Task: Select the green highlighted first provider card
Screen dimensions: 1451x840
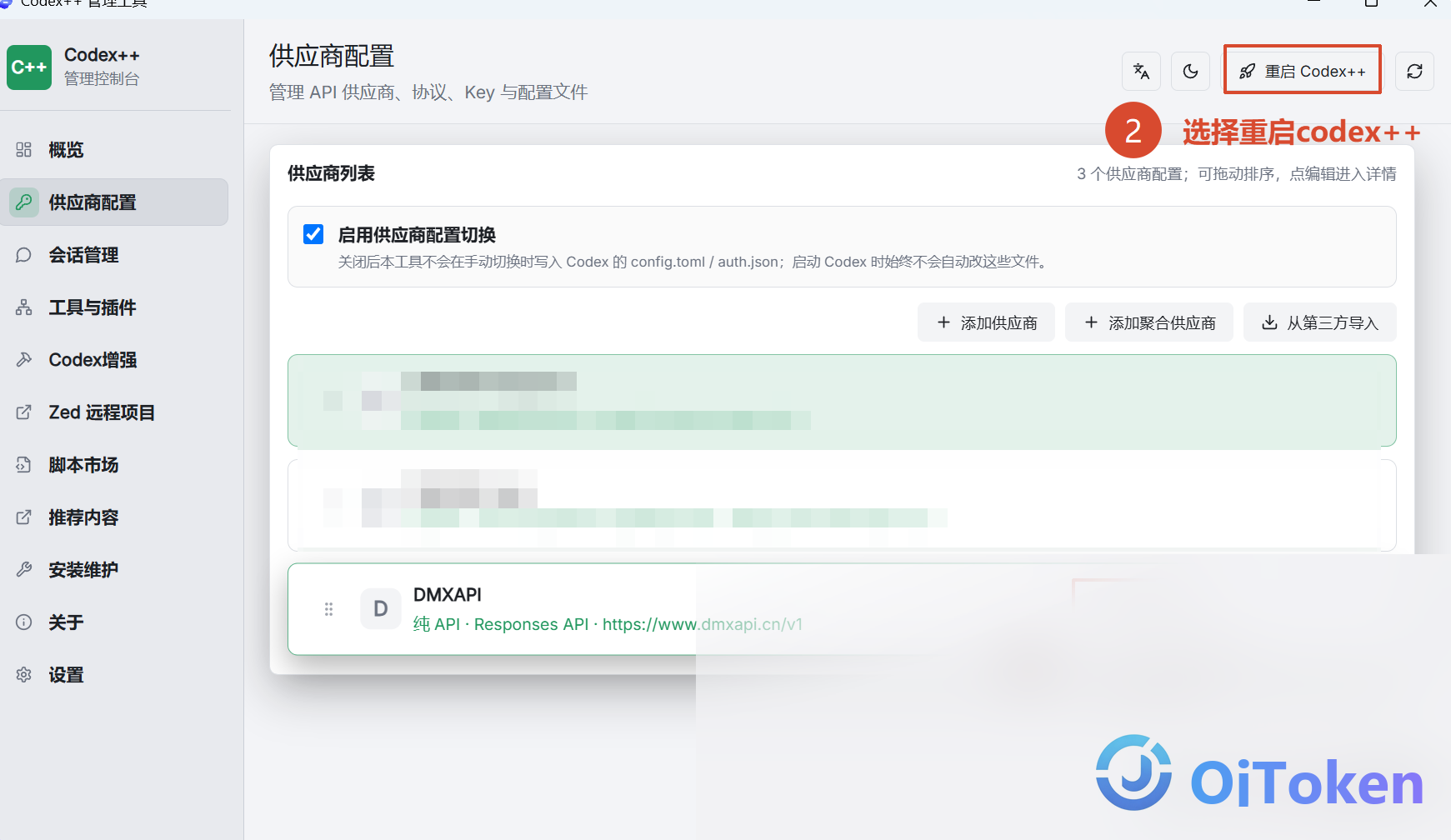Action: tap(842, 401)
